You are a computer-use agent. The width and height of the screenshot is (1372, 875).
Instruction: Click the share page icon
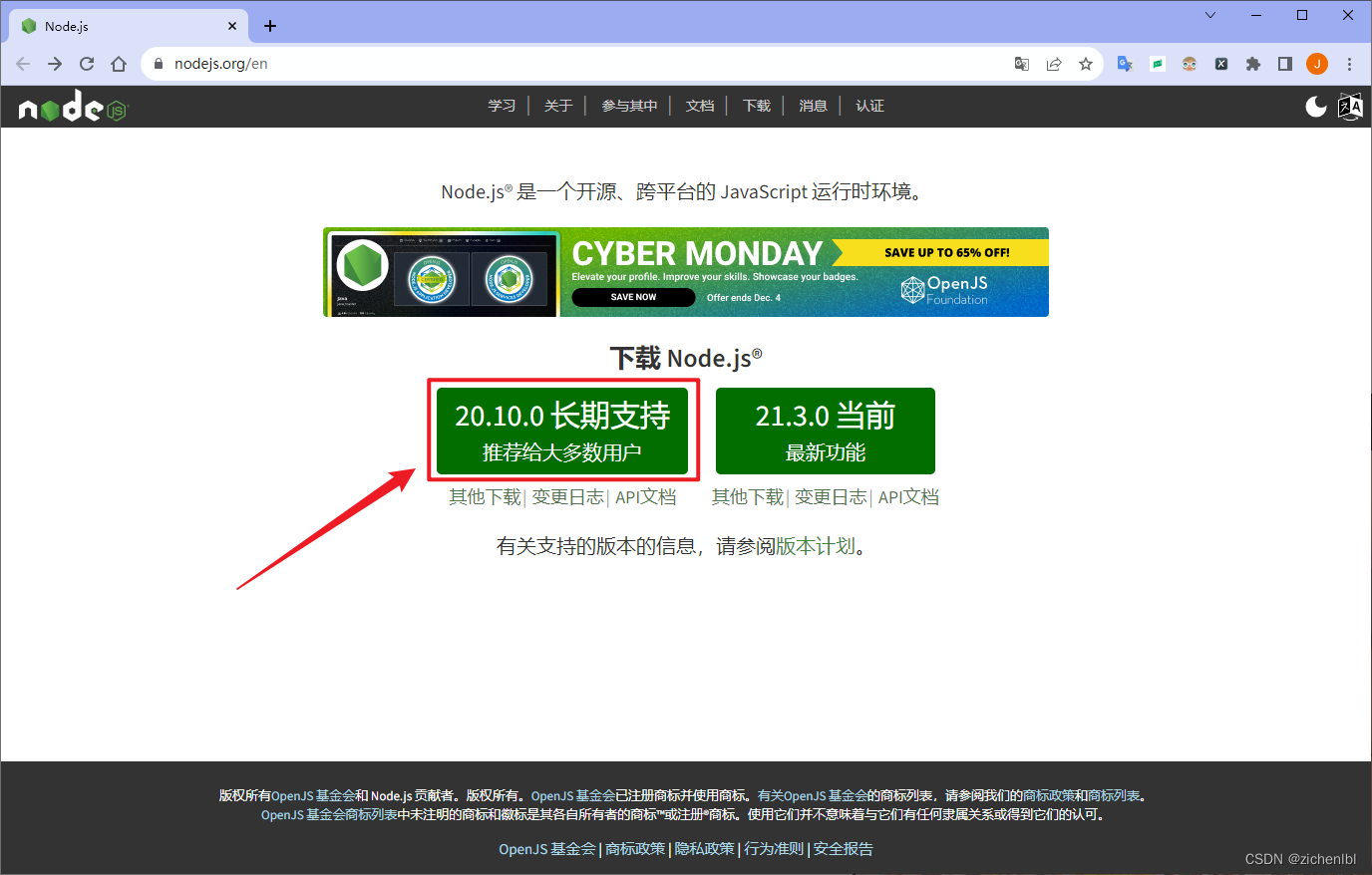pos(1054,64)
